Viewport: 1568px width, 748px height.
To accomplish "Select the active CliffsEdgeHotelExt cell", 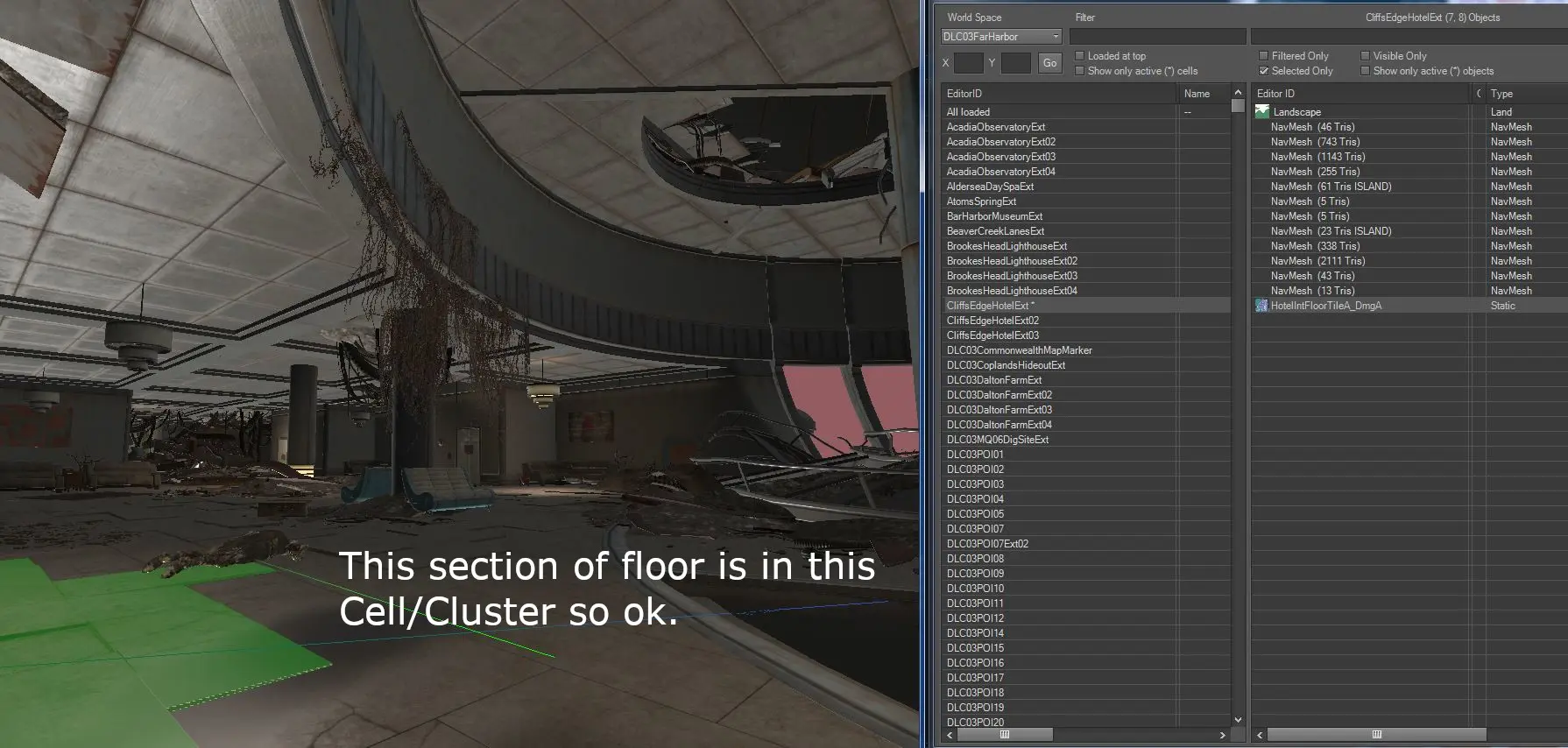I will point(1085,306).
